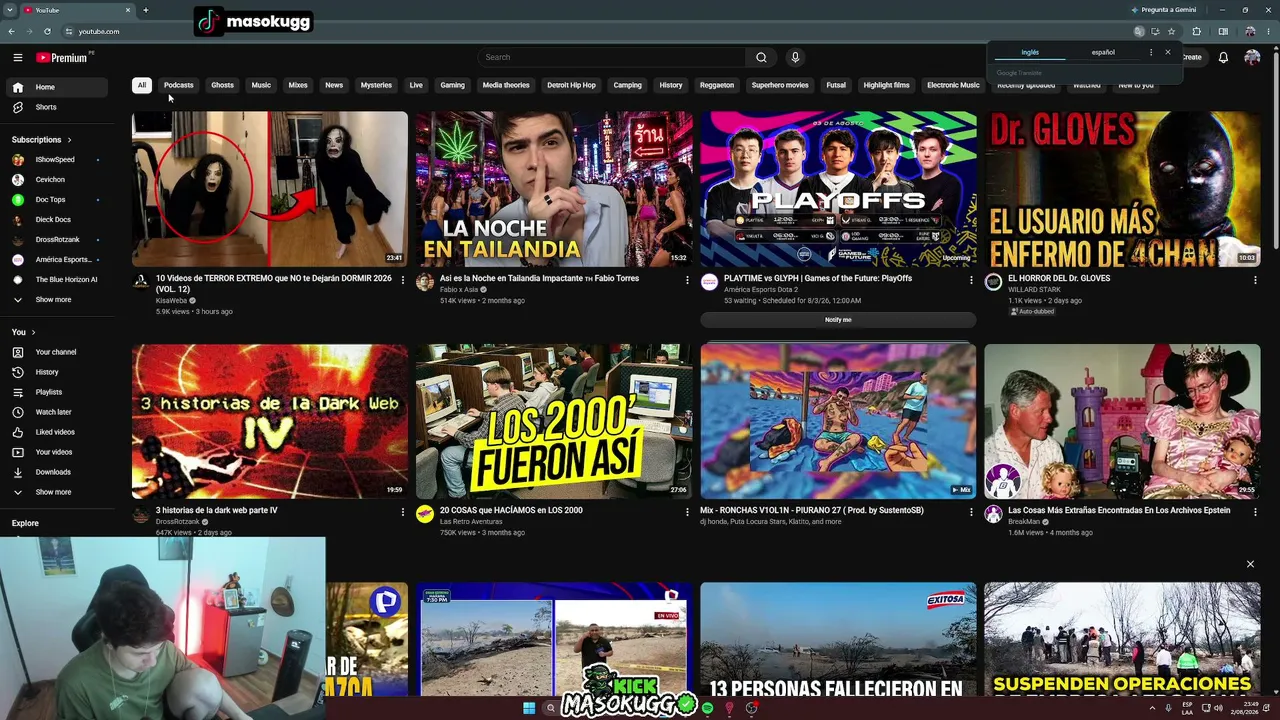The height and width of the screenshot is (720, 1280).
Task: Switch translation to español tab
Action: [x=1103, y=52]
